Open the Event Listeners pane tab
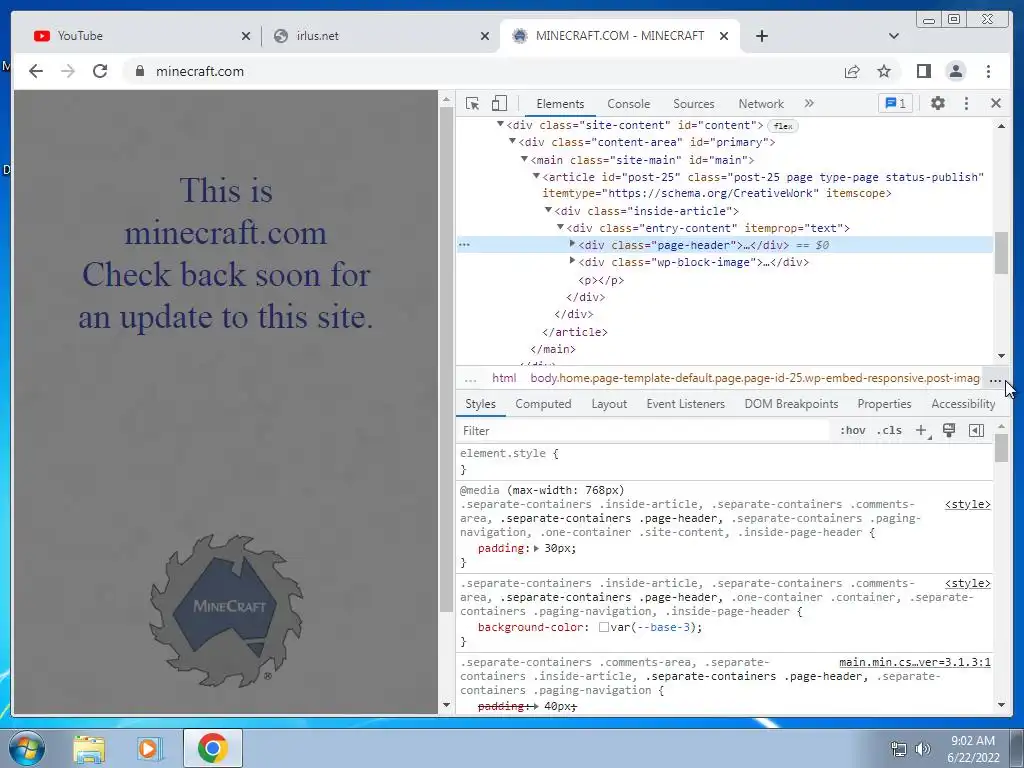The height and width of the screenshot is (768, 1024). [686, 404]
